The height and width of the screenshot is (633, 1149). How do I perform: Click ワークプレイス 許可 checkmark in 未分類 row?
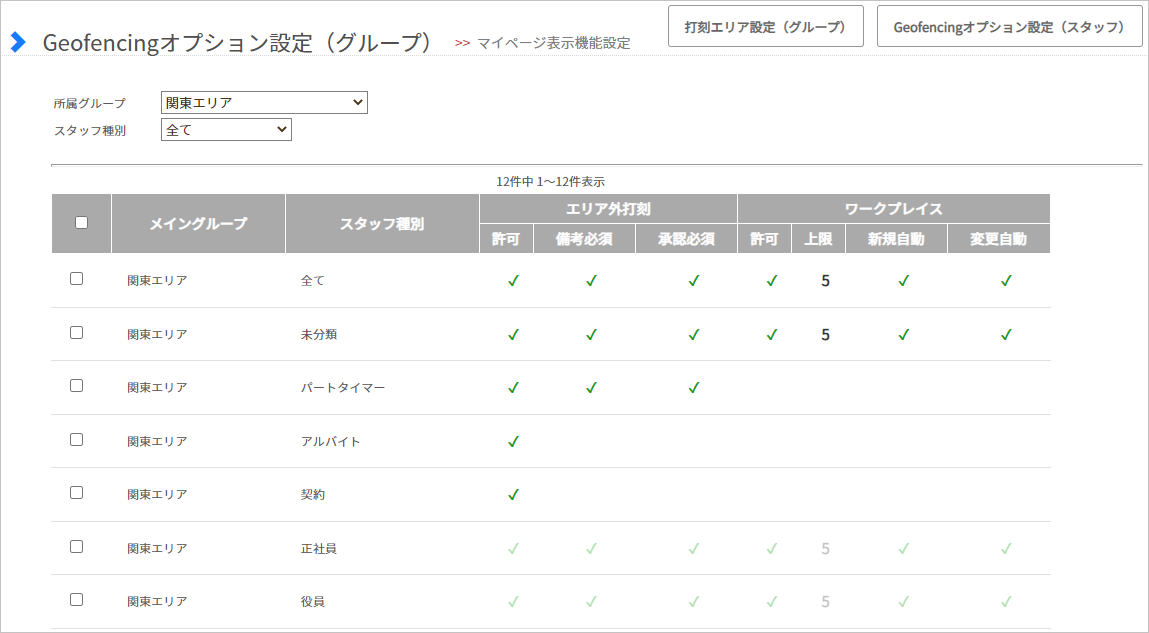pos(772,334)
